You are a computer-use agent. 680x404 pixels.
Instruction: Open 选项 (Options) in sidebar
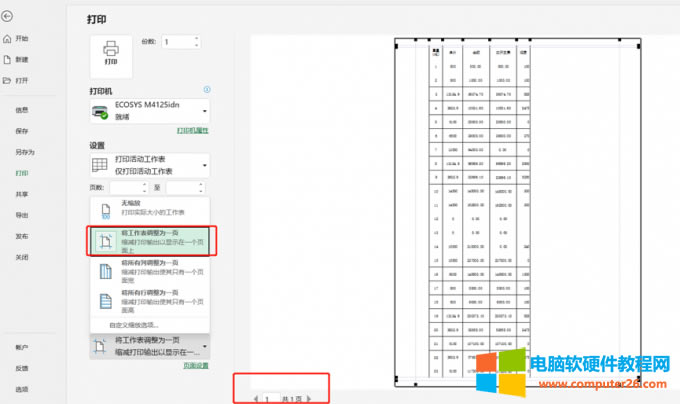click(22, 389)
